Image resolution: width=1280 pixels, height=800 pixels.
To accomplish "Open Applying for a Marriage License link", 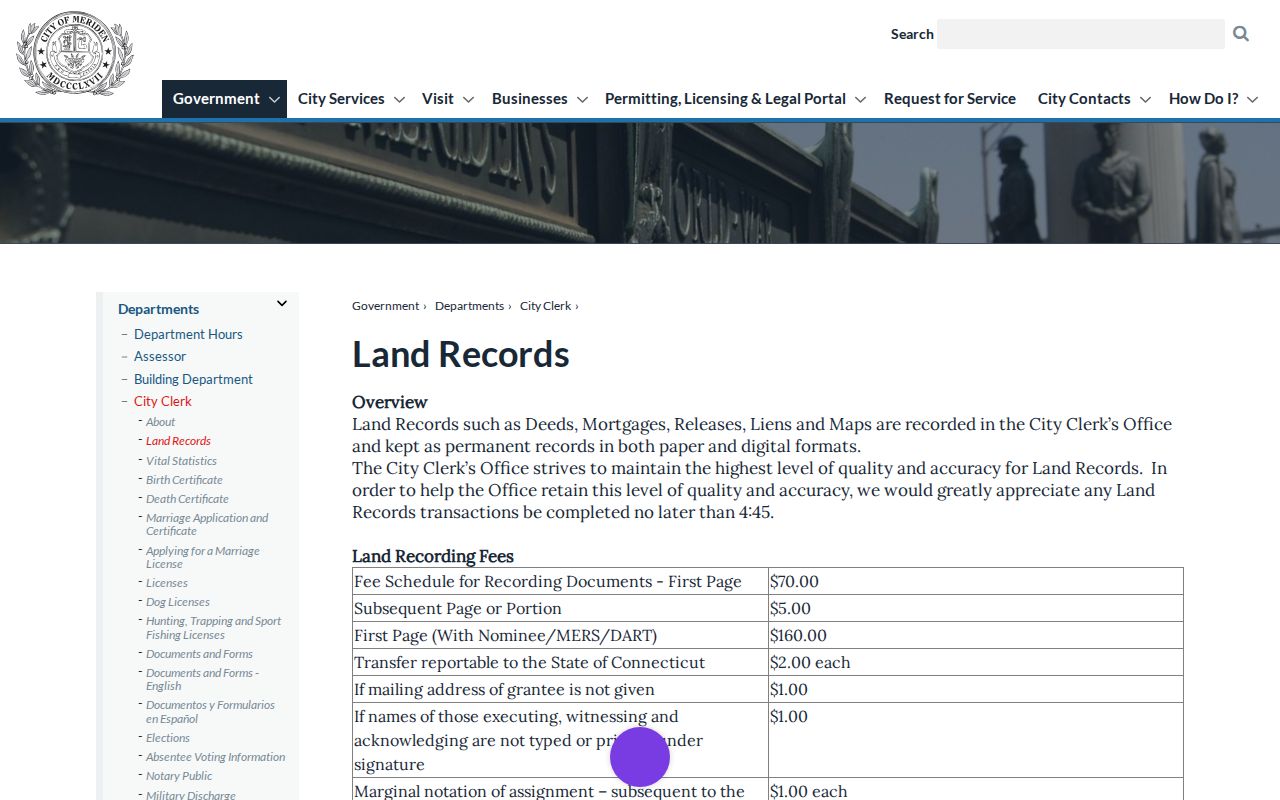I will click(202, 557).
